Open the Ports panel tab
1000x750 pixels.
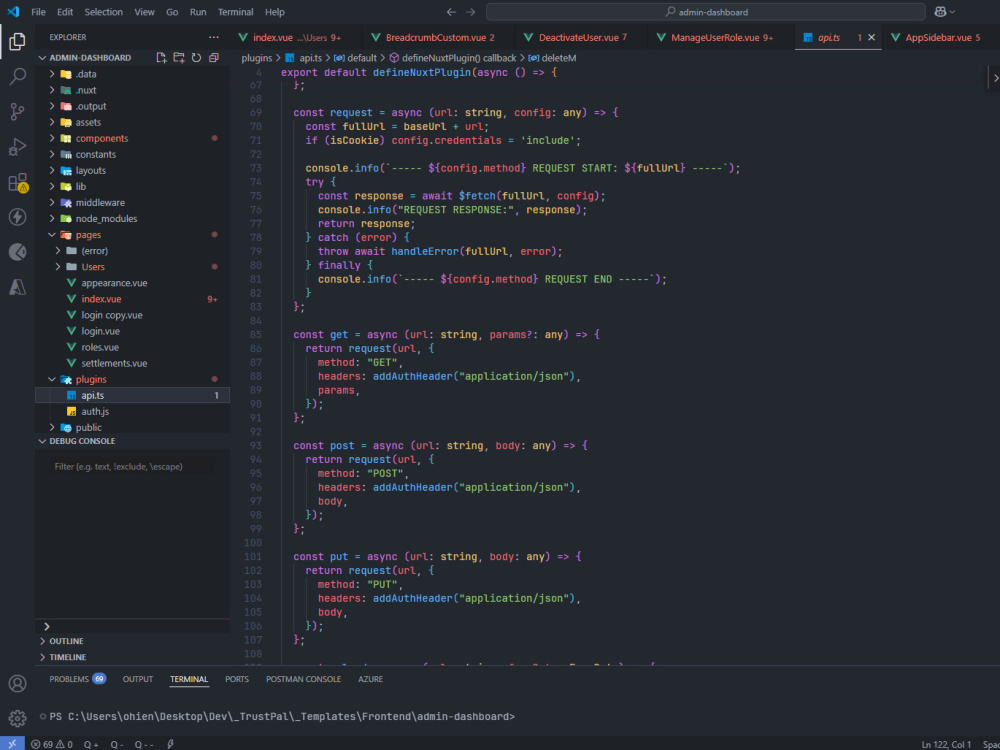coord(237,679)
